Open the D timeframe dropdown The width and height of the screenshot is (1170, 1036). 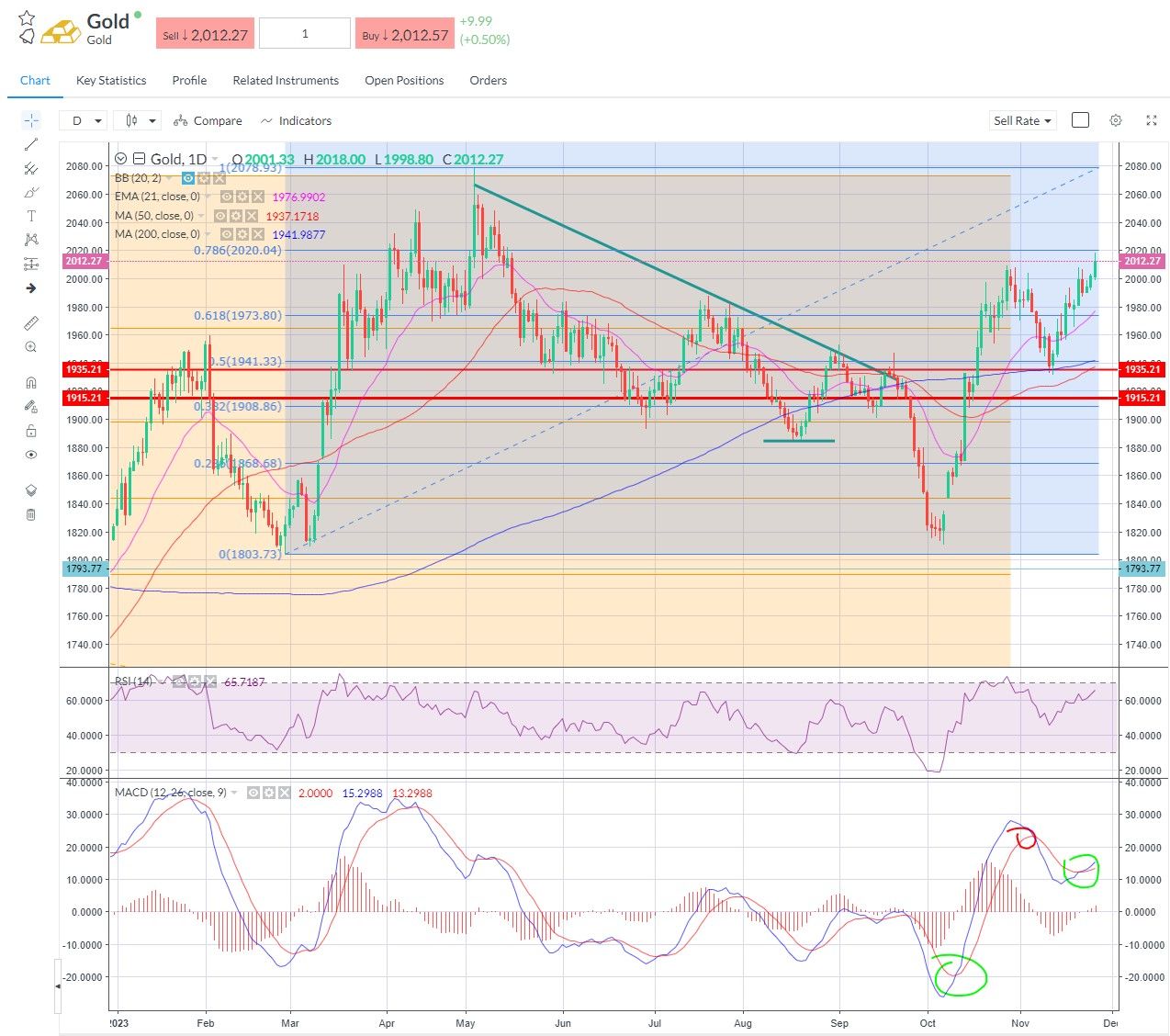point(84,120)
